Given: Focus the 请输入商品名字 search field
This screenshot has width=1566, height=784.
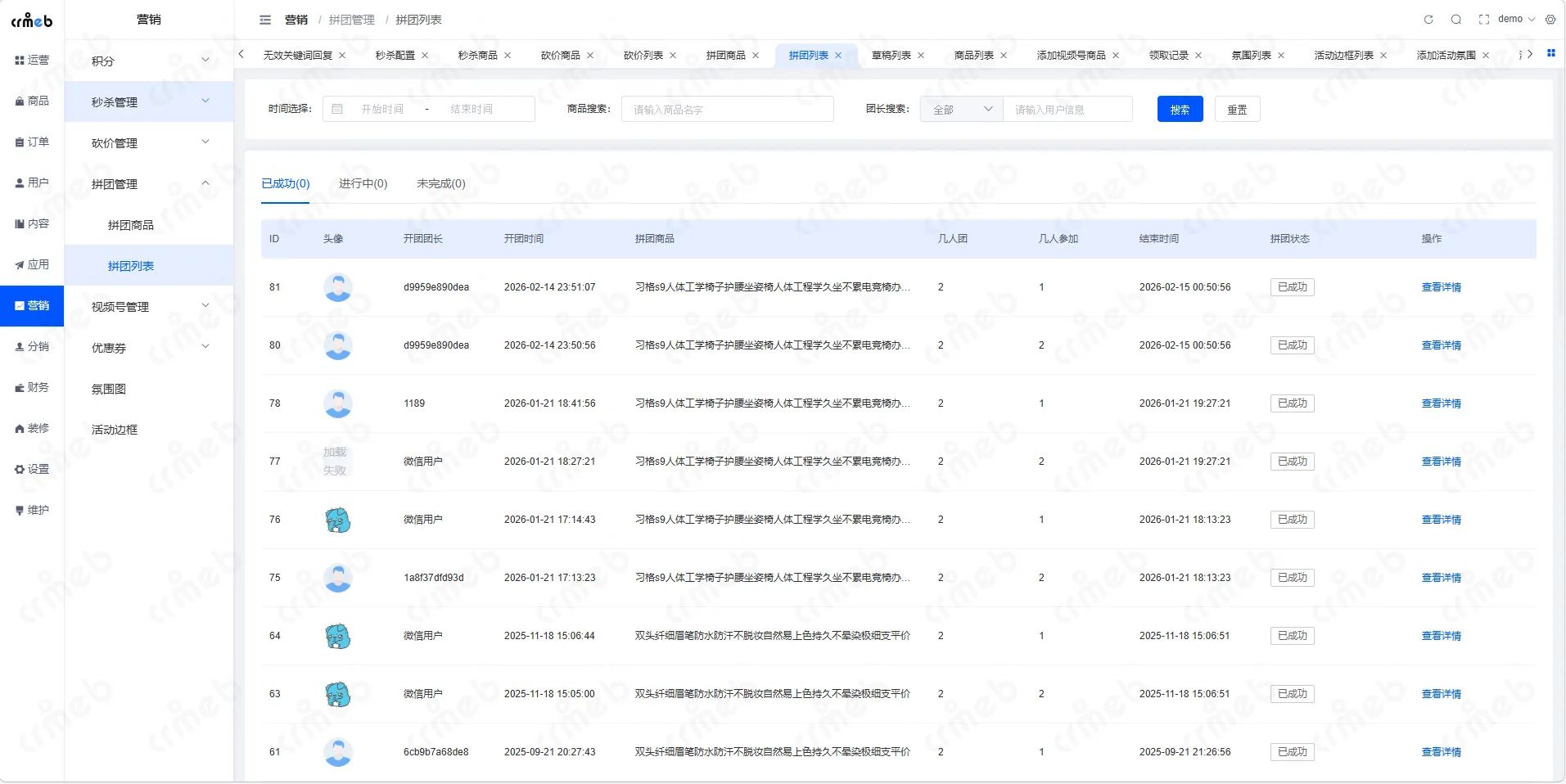Looking at the screenshot, I should [x=727, y=109].
